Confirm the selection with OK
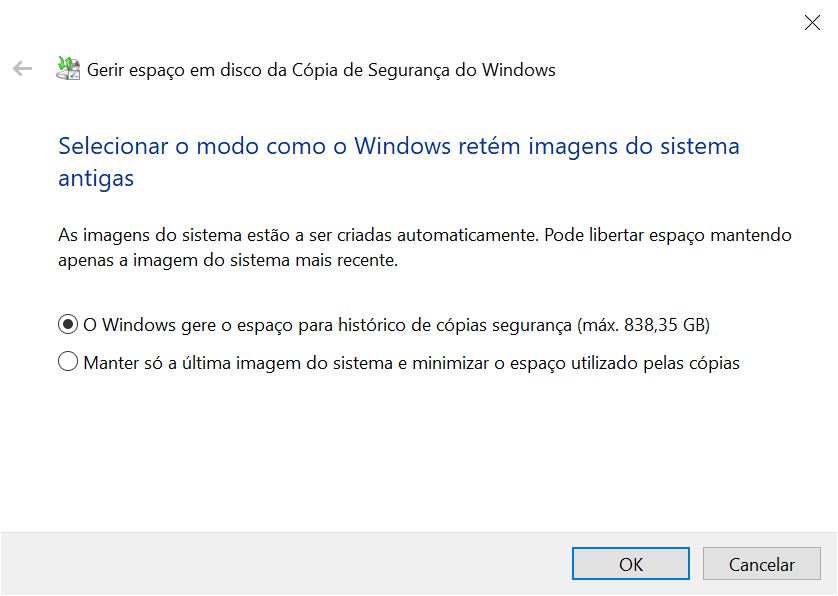Screen dimensions: 838x596 [x=631, y=564]
